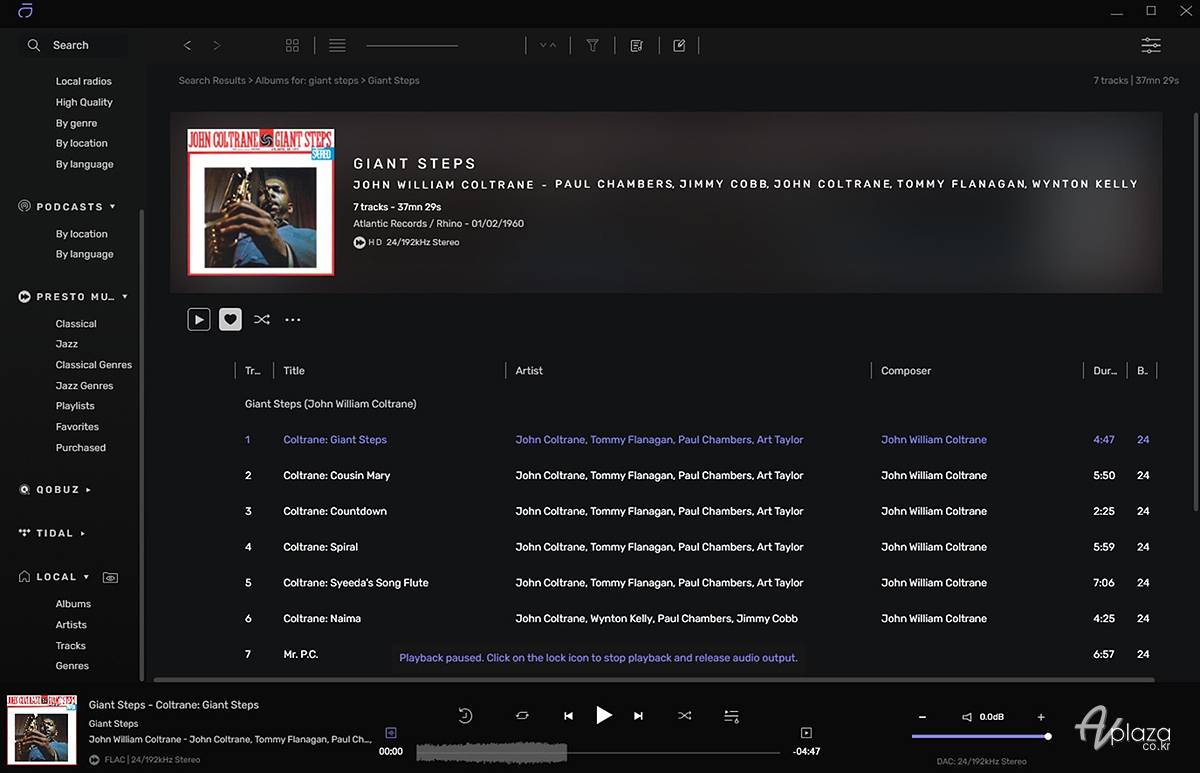The width and height of the screenshot is (1200, 773).
Task: Seek within the waveform progress bar
Action: pos(598,751)
